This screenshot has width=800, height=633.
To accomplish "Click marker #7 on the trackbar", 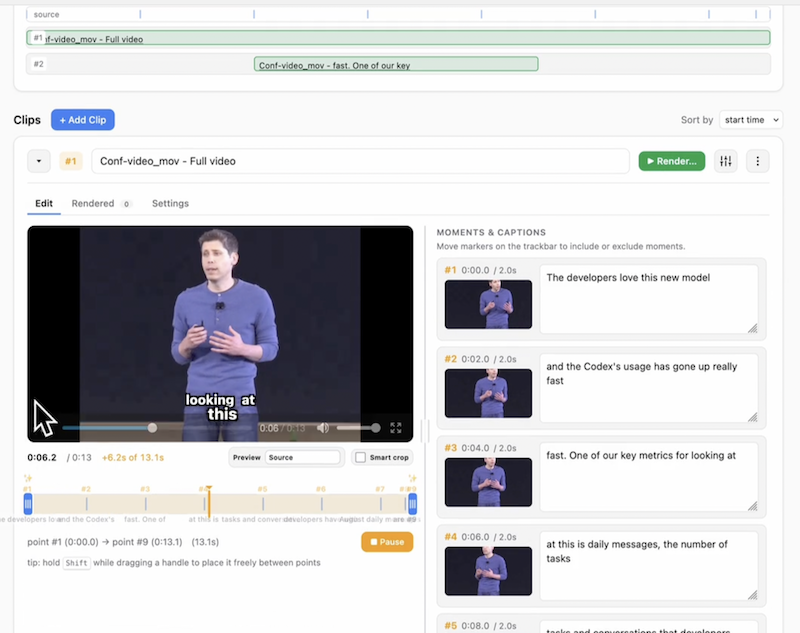I will (x=381, y=504).
